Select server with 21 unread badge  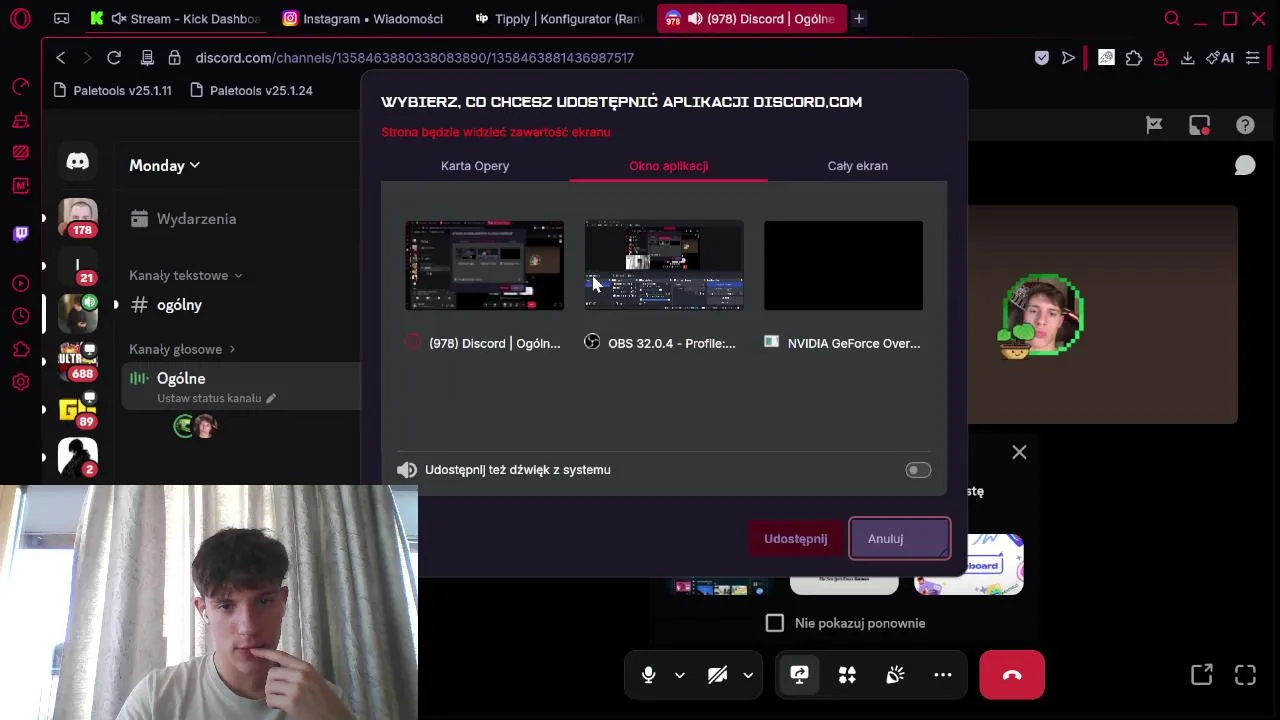tap(77, 265)
